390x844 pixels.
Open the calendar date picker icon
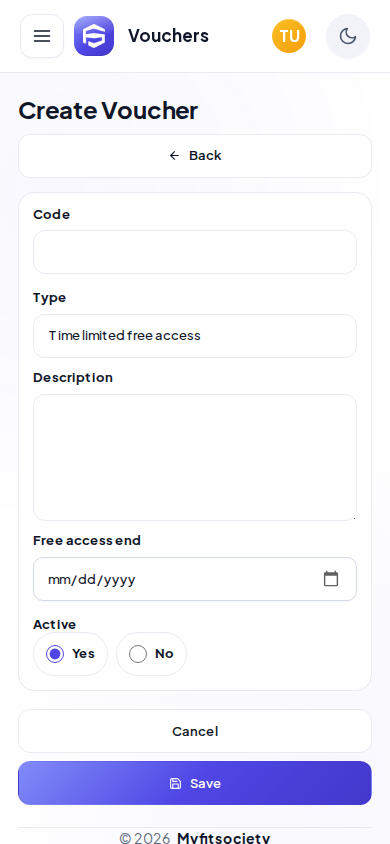click(331, 579)
